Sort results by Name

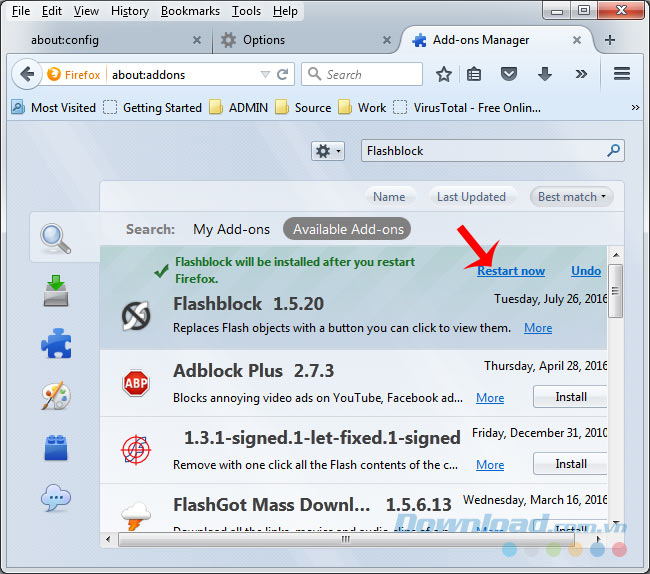click(389, 197)
